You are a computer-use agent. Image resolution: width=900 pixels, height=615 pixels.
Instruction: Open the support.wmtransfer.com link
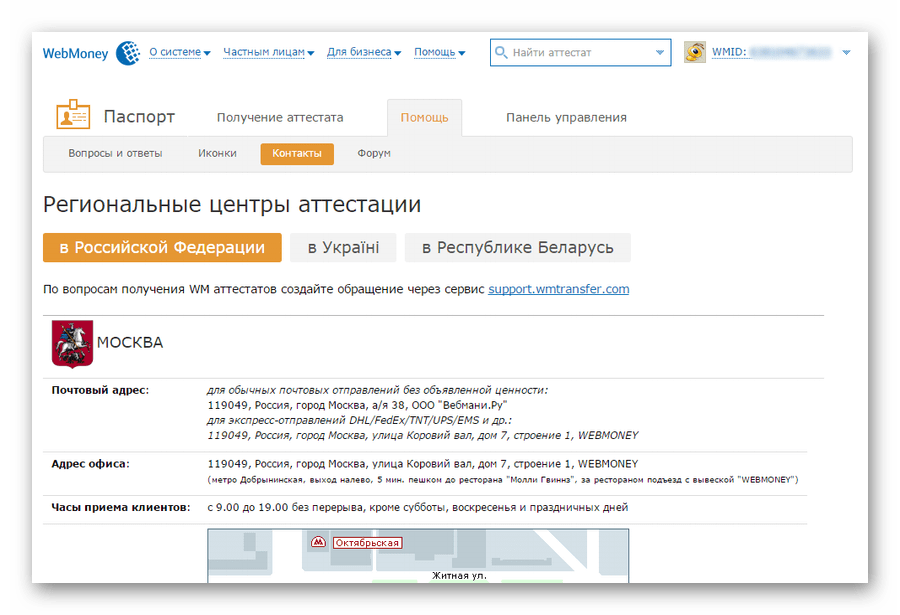558,289
